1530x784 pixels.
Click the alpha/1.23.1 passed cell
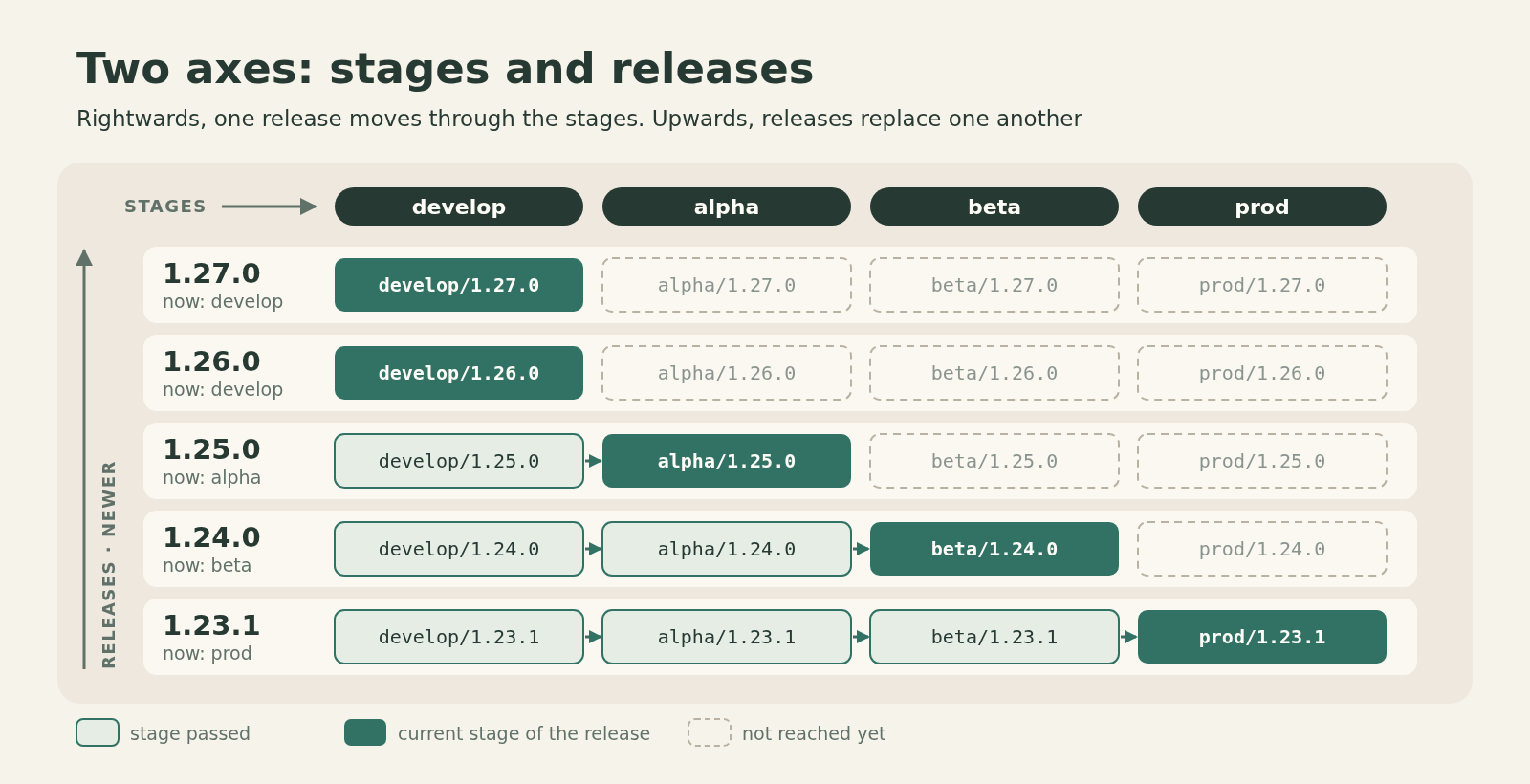pyautogui.click(x=727, y=637)
